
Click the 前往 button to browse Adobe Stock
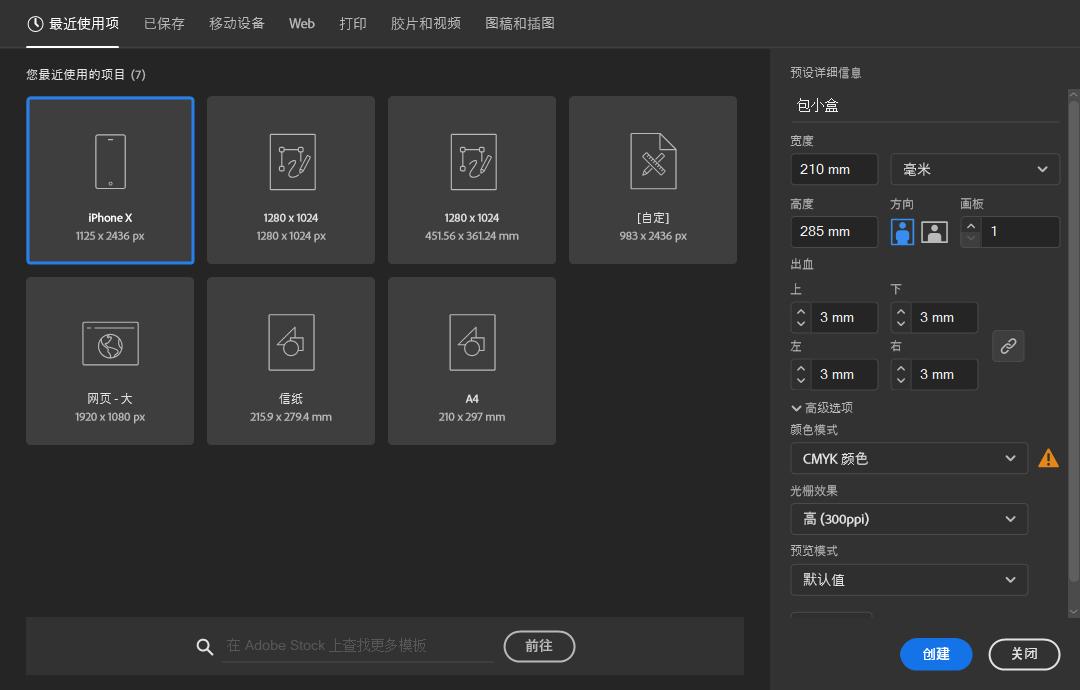click(539, 646)
